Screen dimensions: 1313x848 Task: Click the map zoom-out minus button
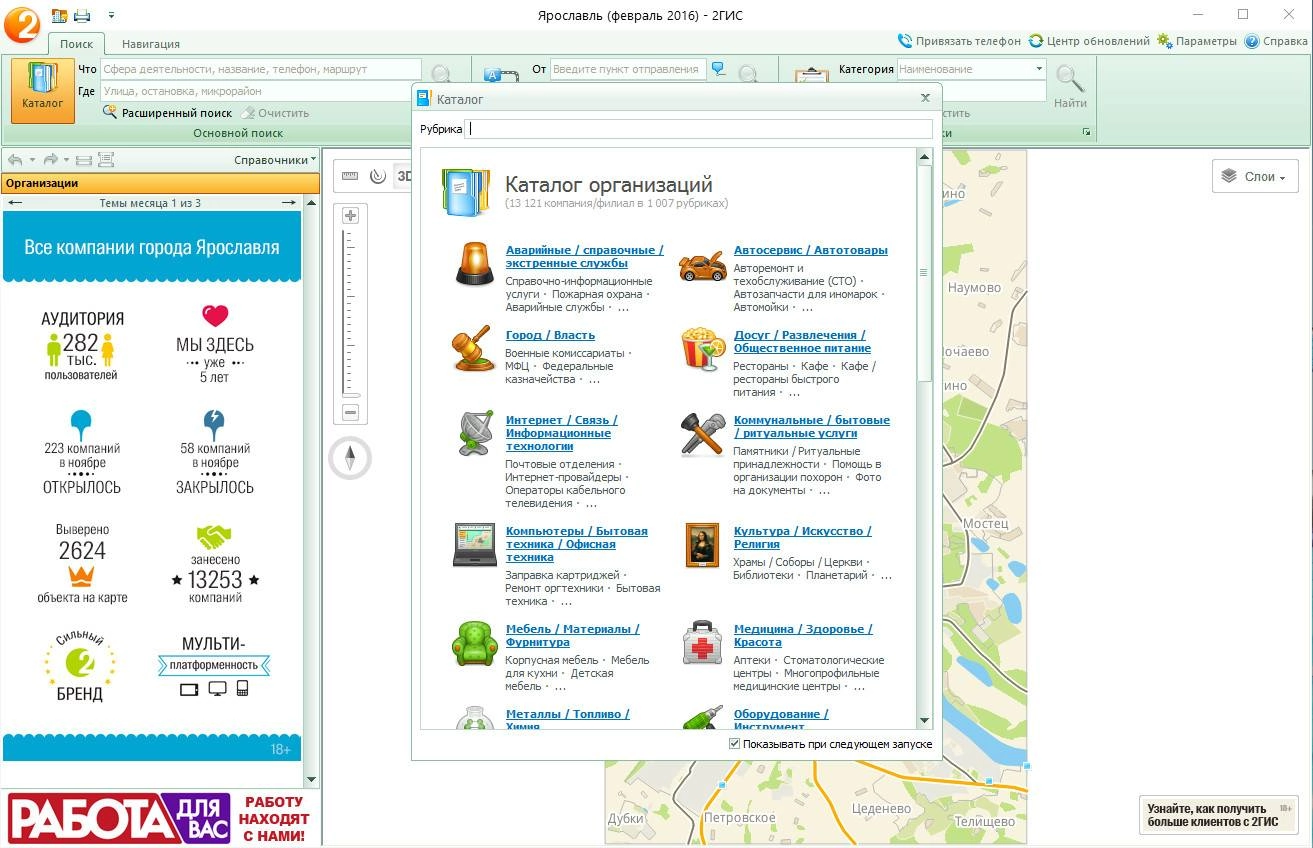click(x=350, y=412)
